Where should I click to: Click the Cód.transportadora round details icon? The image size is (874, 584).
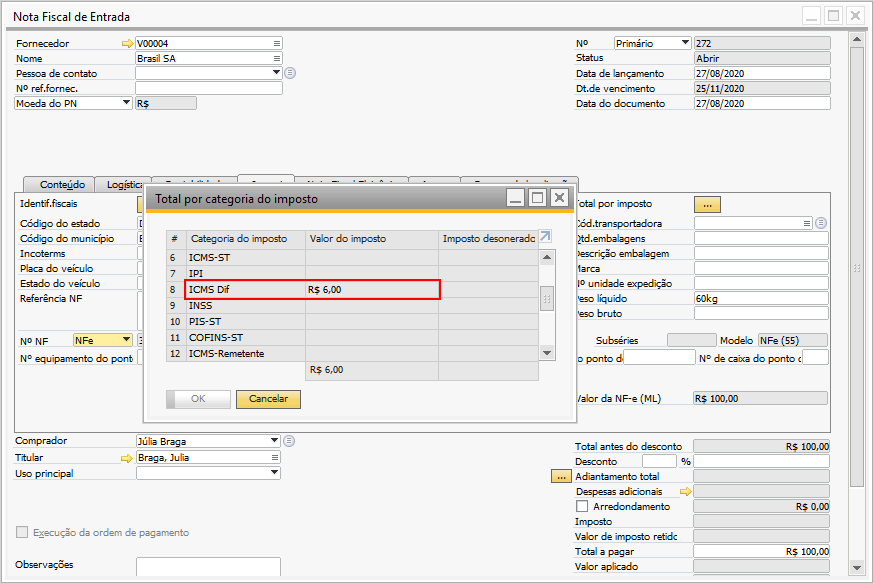click(820, 223)
